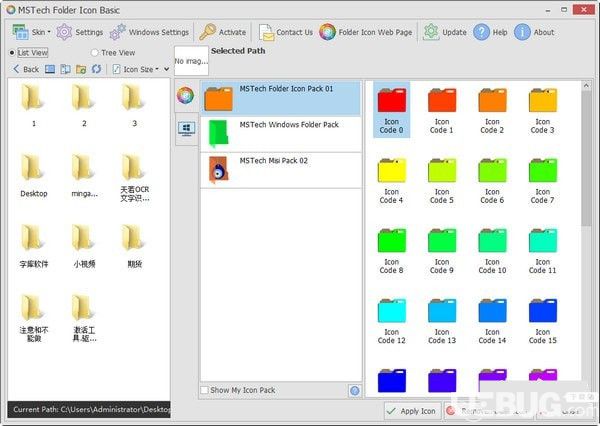
Task: Select the minga... folder
Action: point(84,176)
